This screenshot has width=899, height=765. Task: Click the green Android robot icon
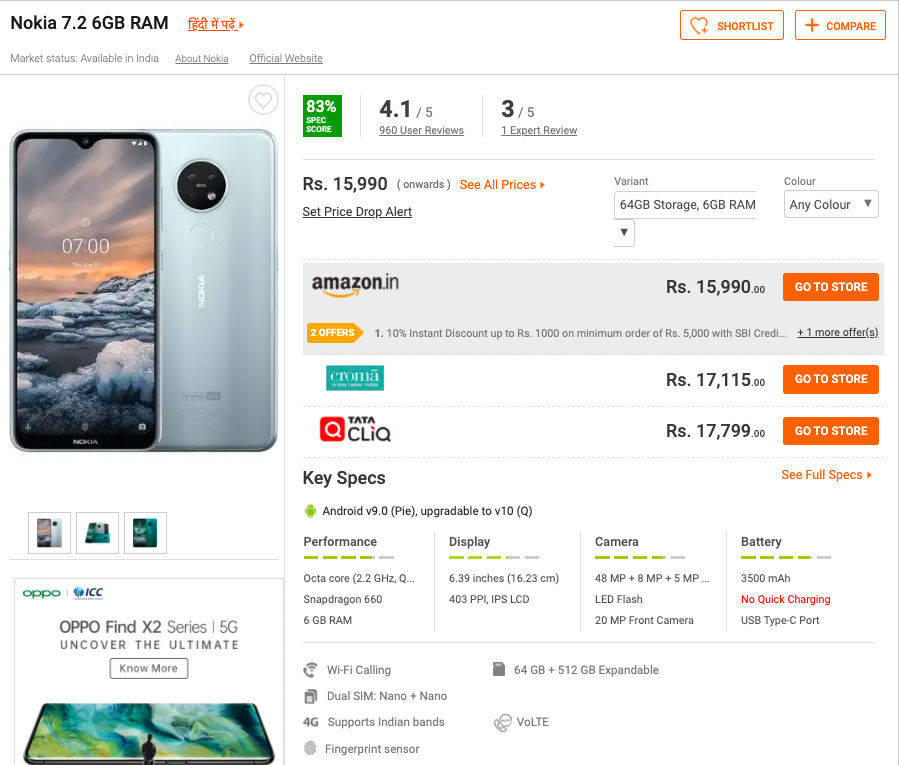pos(310,511)
